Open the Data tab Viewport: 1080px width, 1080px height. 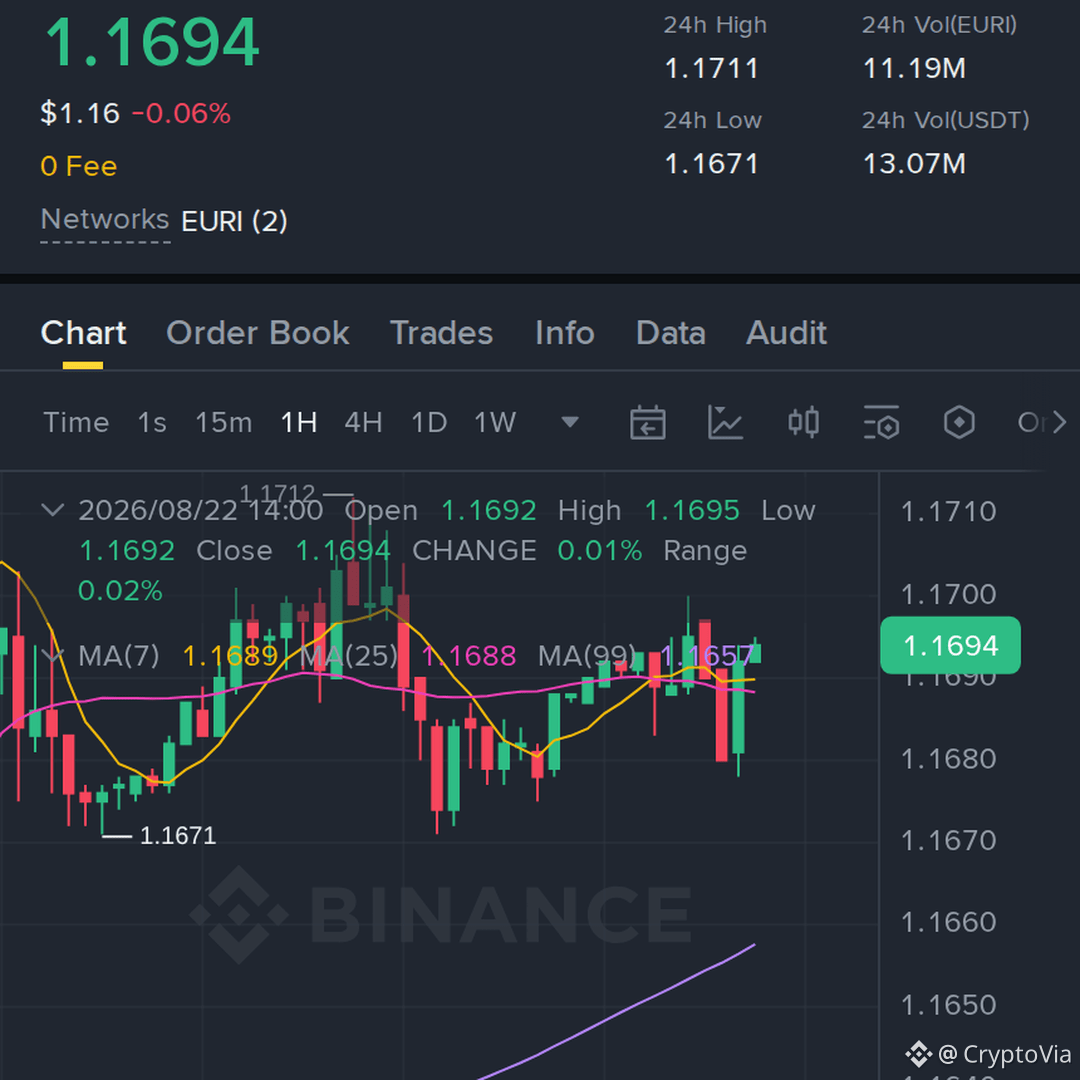(x=671, y=333)
